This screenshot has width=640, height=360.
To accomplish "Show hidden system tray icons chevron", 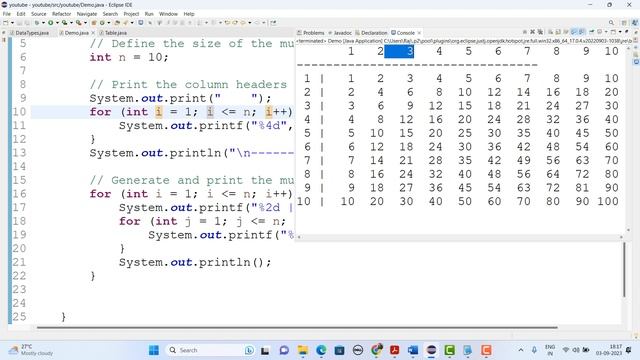I will (521, 350).
